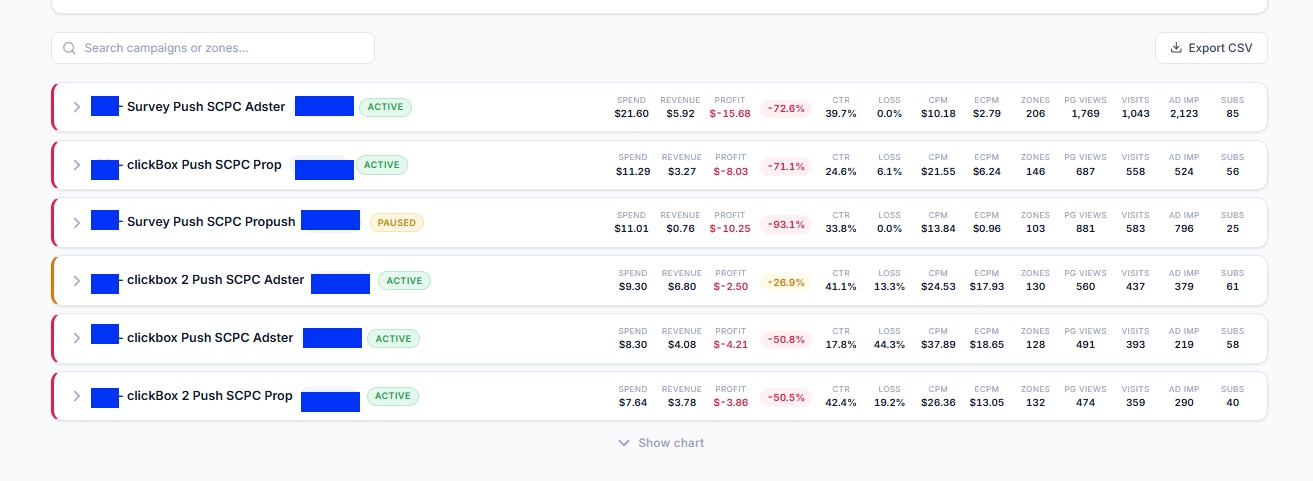This screenshot has height=481, width=1313.
Task: Click the PAUSED badge on Survey Push SCPC Propush
Action: [x=397, y=222]
